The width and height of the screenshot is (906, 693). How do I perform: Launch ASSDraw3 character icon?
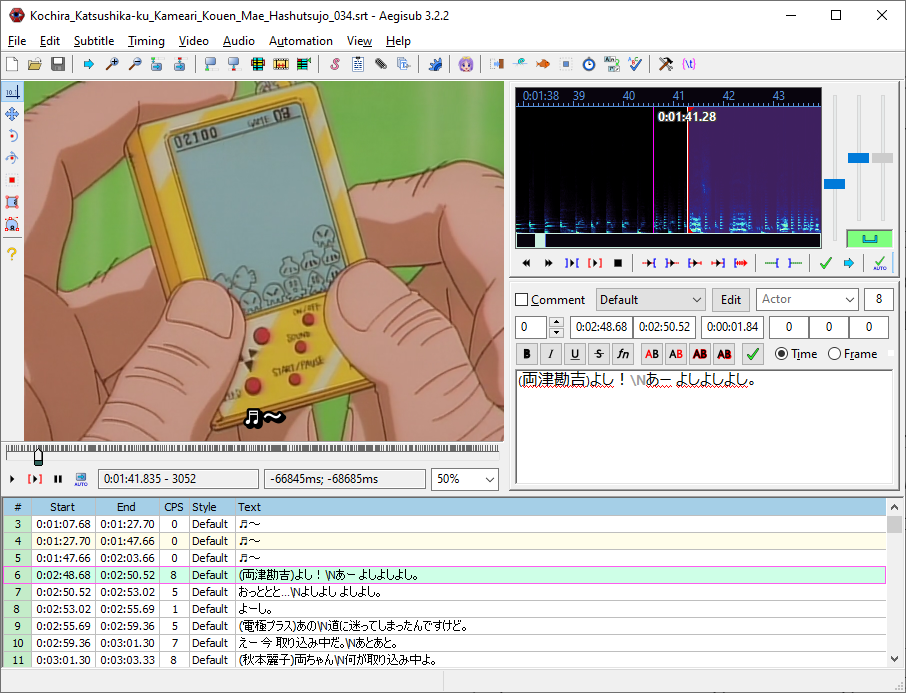pyautogui.click(x=466, y=64)
